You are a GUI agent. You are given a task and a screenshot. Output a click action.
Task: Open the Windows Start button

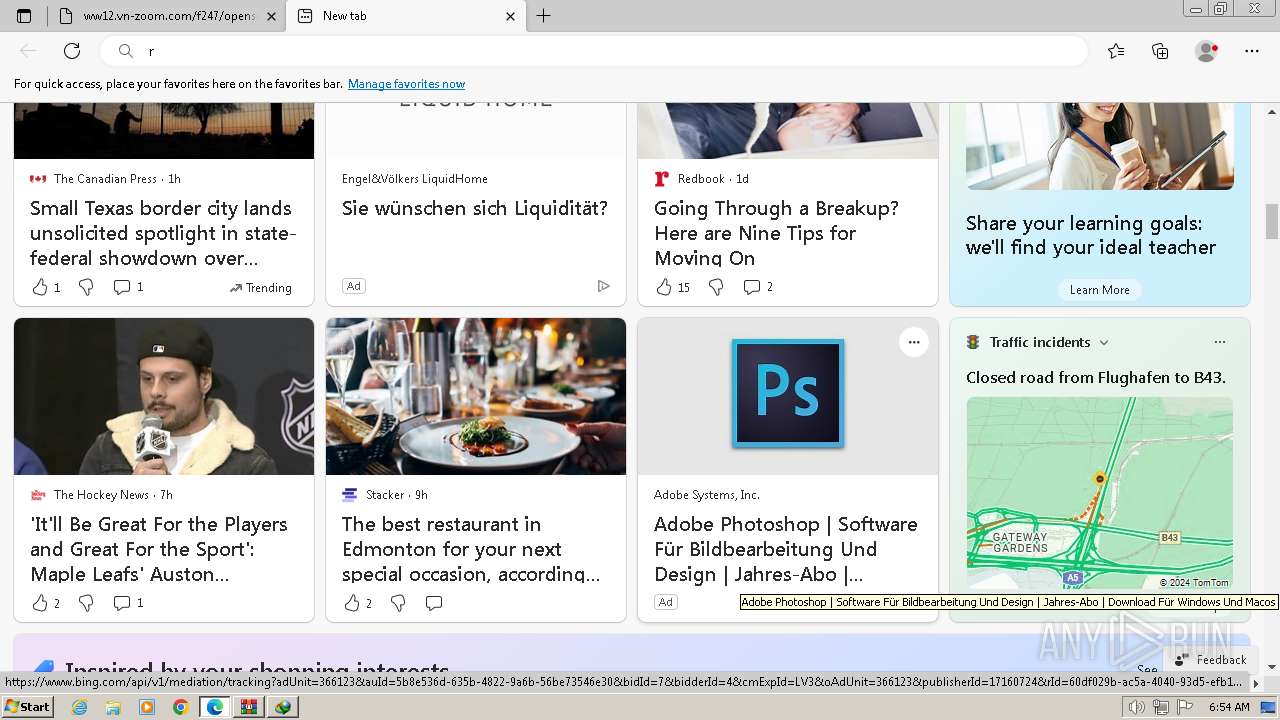[27, 707]
